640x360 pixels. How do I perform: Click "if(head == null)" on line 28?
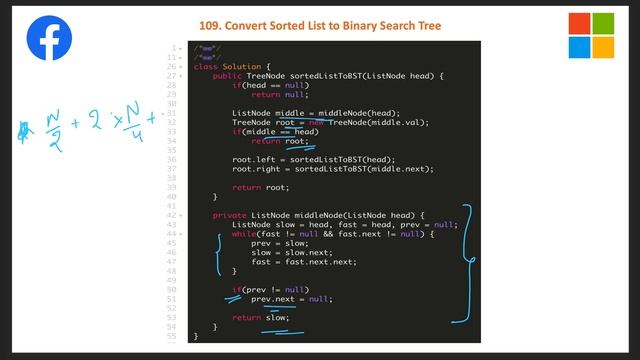click(x=271, y=85)
